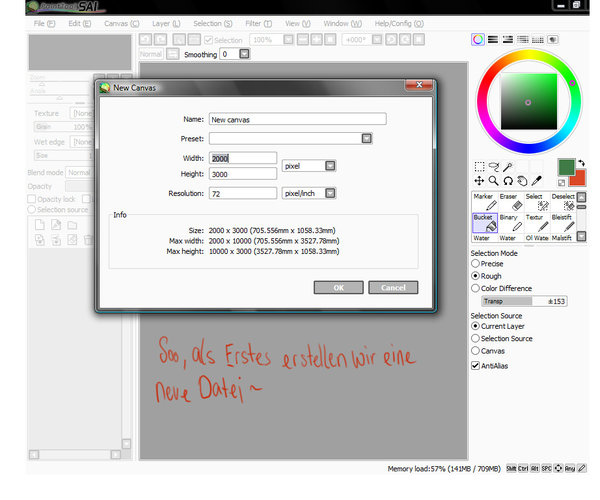Choose the Deselect pen tool

point(563,202)
